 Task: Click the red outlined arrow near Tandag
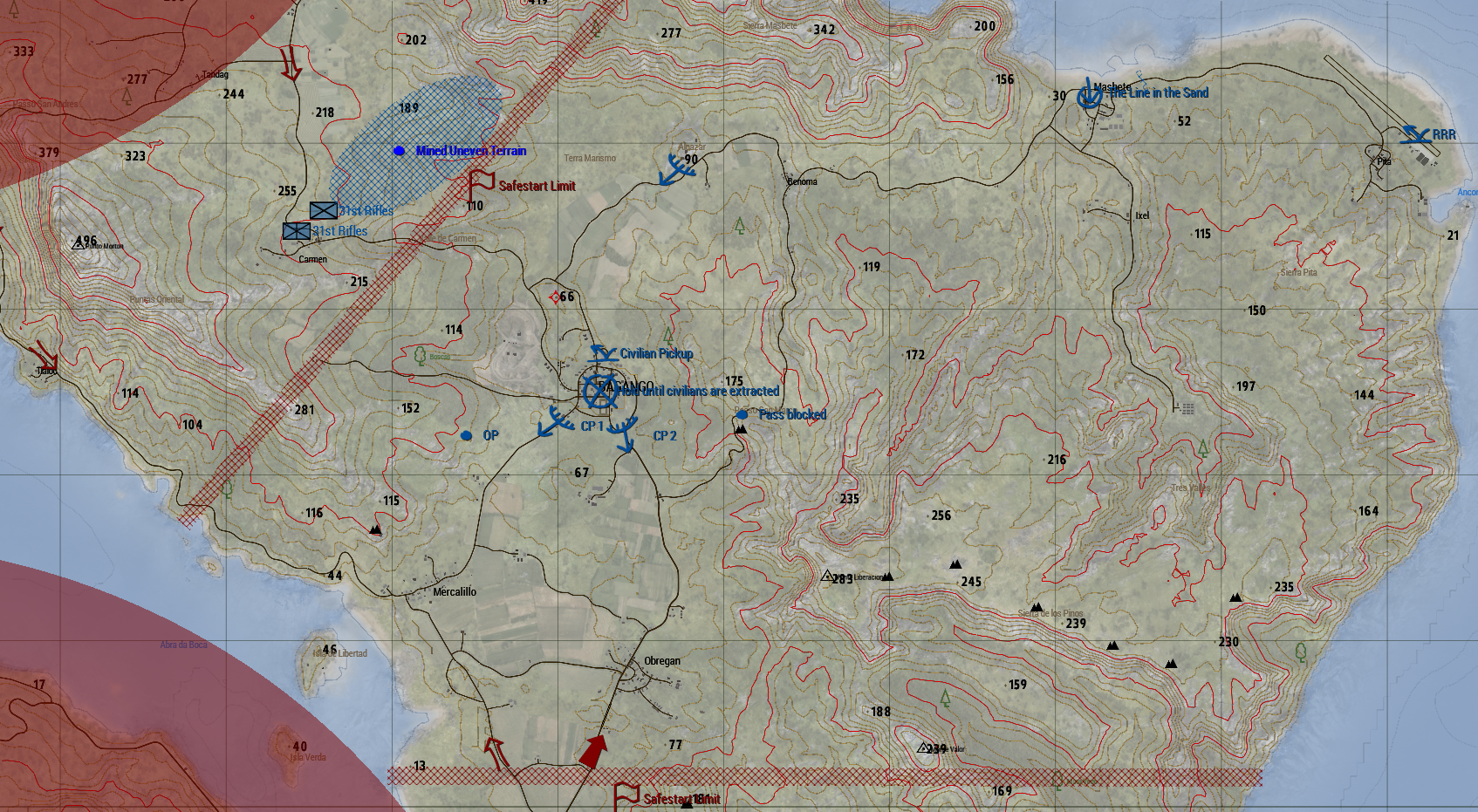tap(291, 64)
